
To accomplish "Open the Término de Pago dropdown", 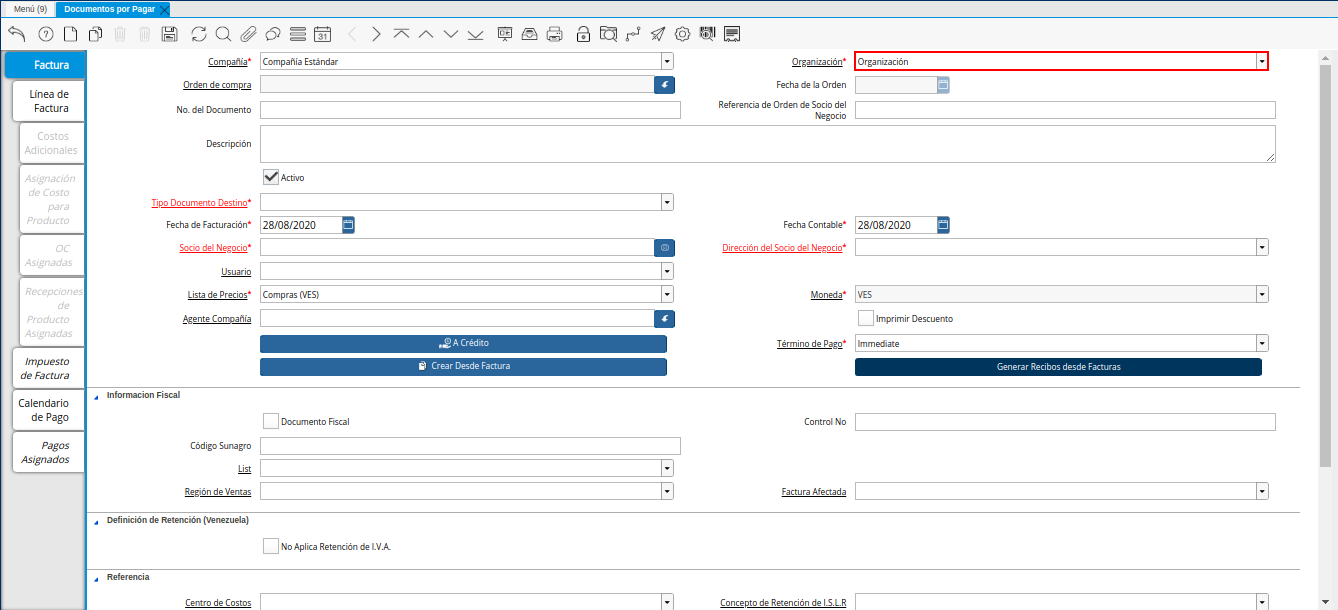I will [x=1262, y=343].
